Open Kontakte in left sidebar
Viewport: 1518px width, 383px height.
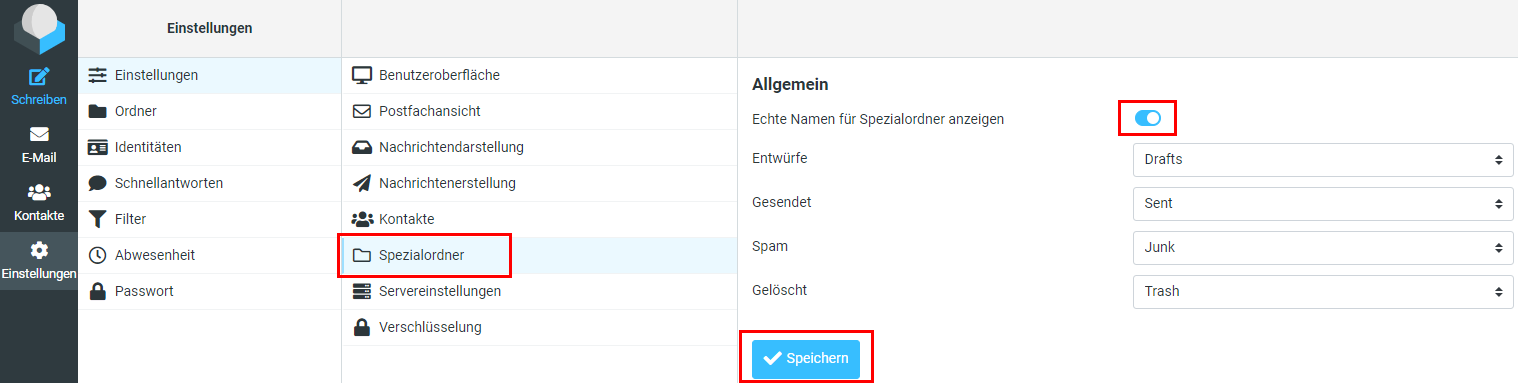[x=39, y=202]
